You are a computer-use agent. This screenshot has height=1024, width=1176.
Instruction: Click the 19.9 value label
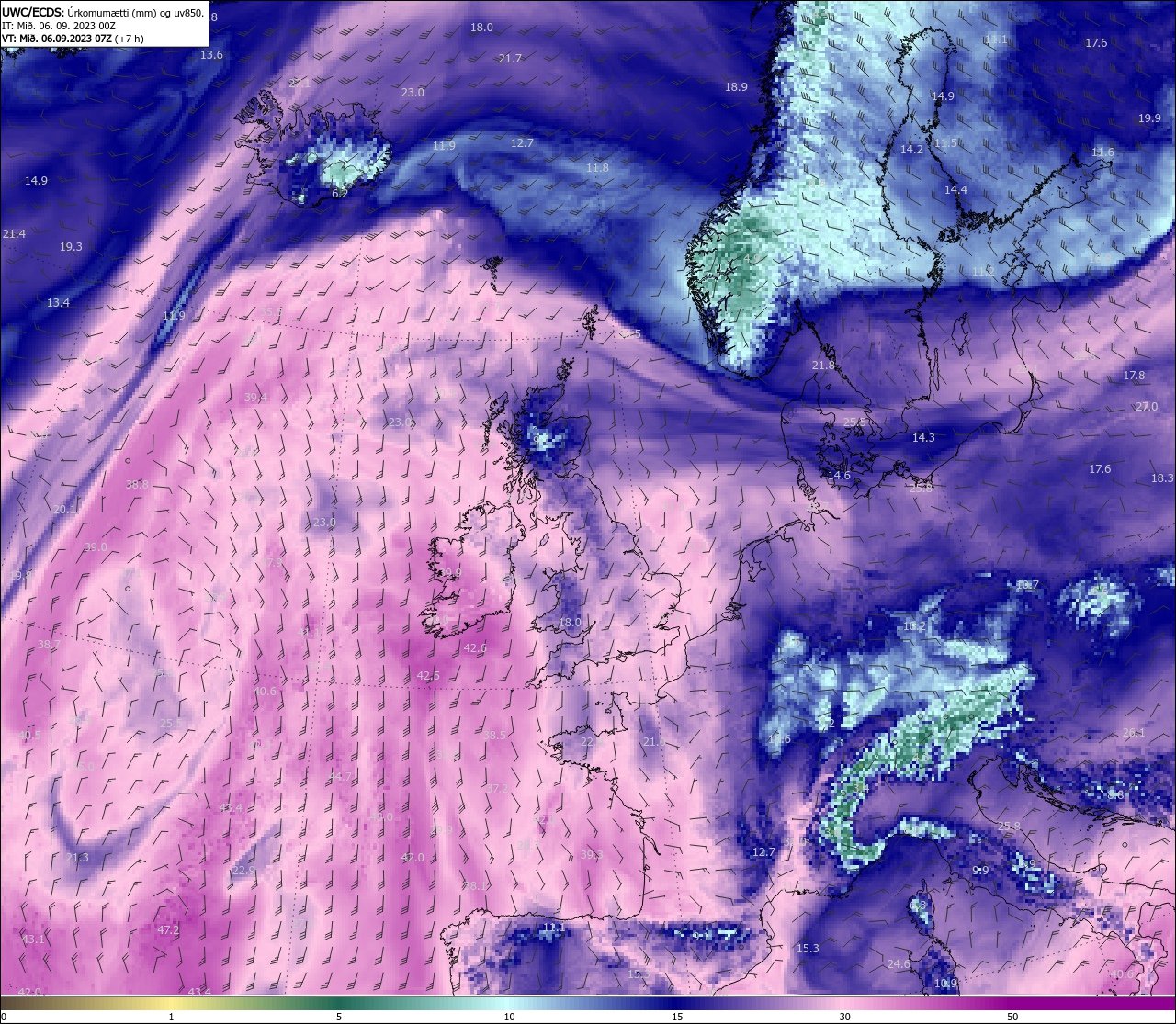point(1149,118)
